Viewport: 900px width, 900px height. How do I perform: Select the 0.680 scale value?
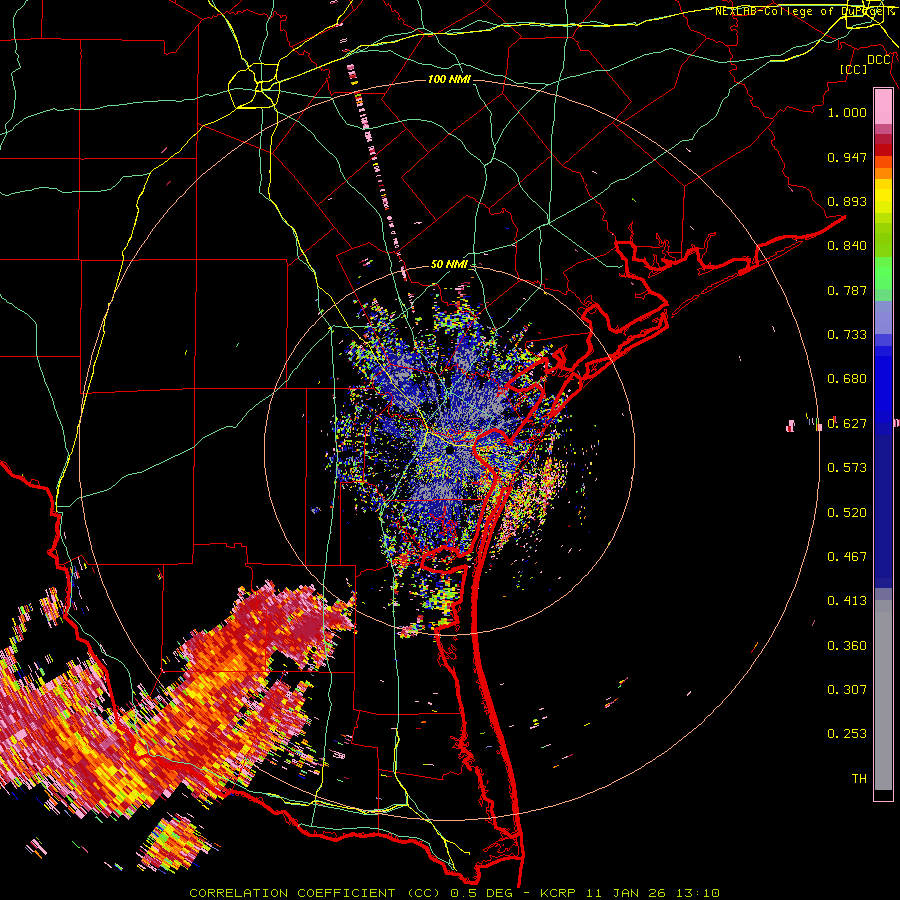[847, 379]
